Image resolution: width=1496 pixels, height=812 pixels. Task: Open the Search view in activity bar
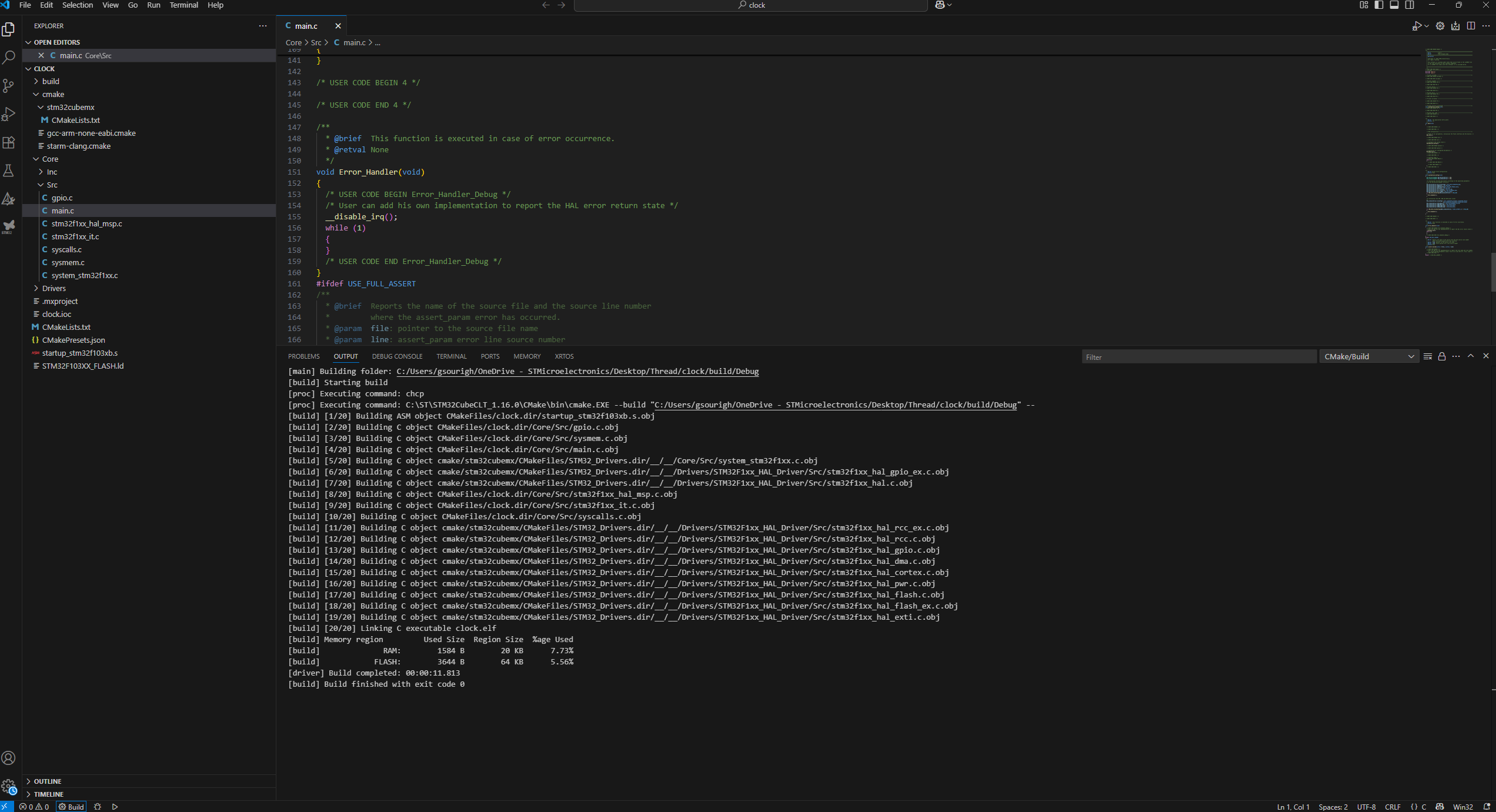coord(9,58)
